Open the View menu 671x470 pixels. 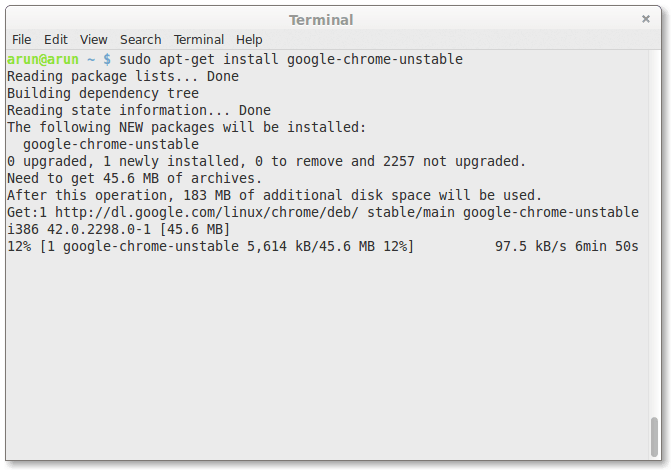point(94,39)
